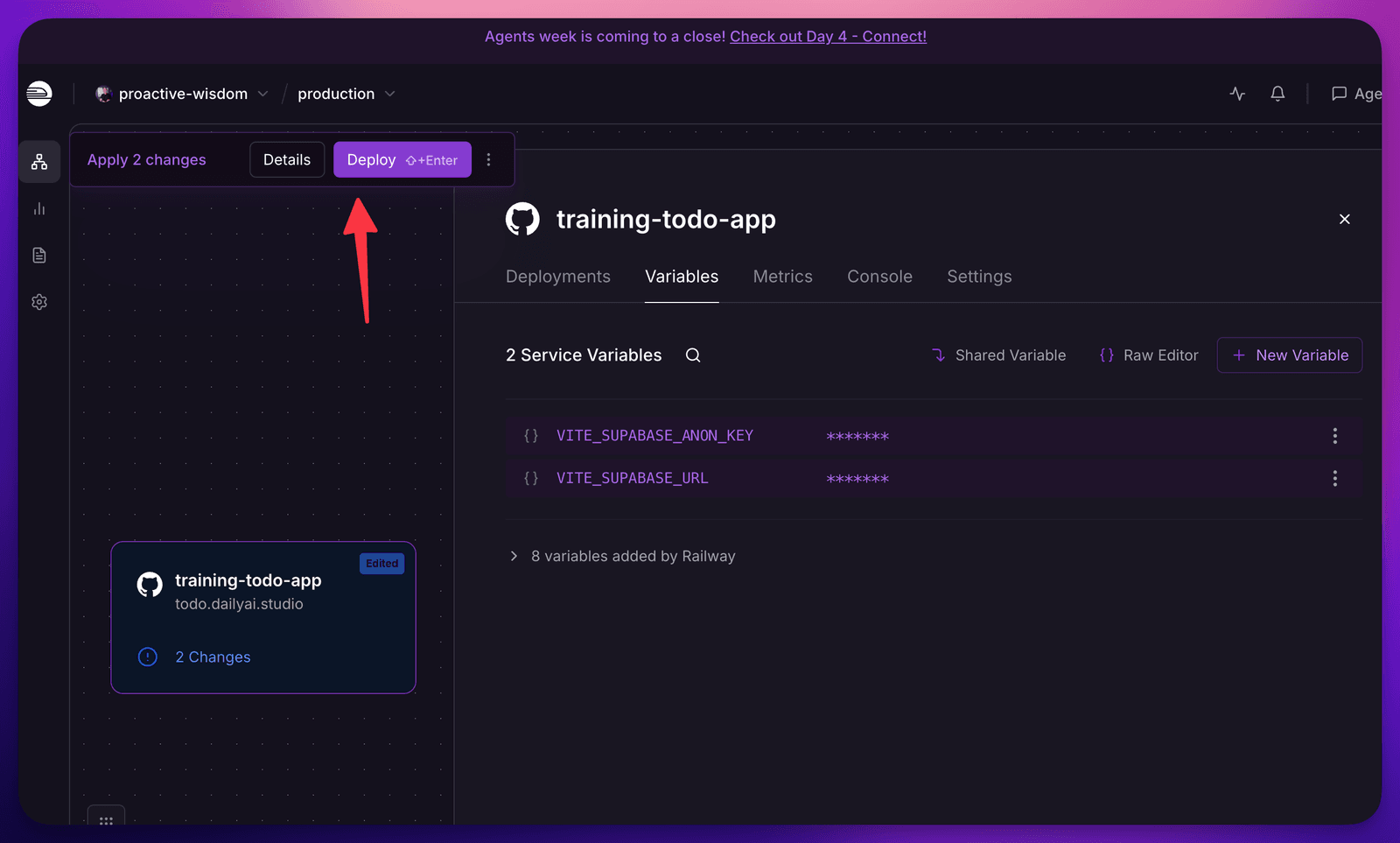Open the Railway logo home icon
Screen dimensions: 1400x843
click(39, 94)
